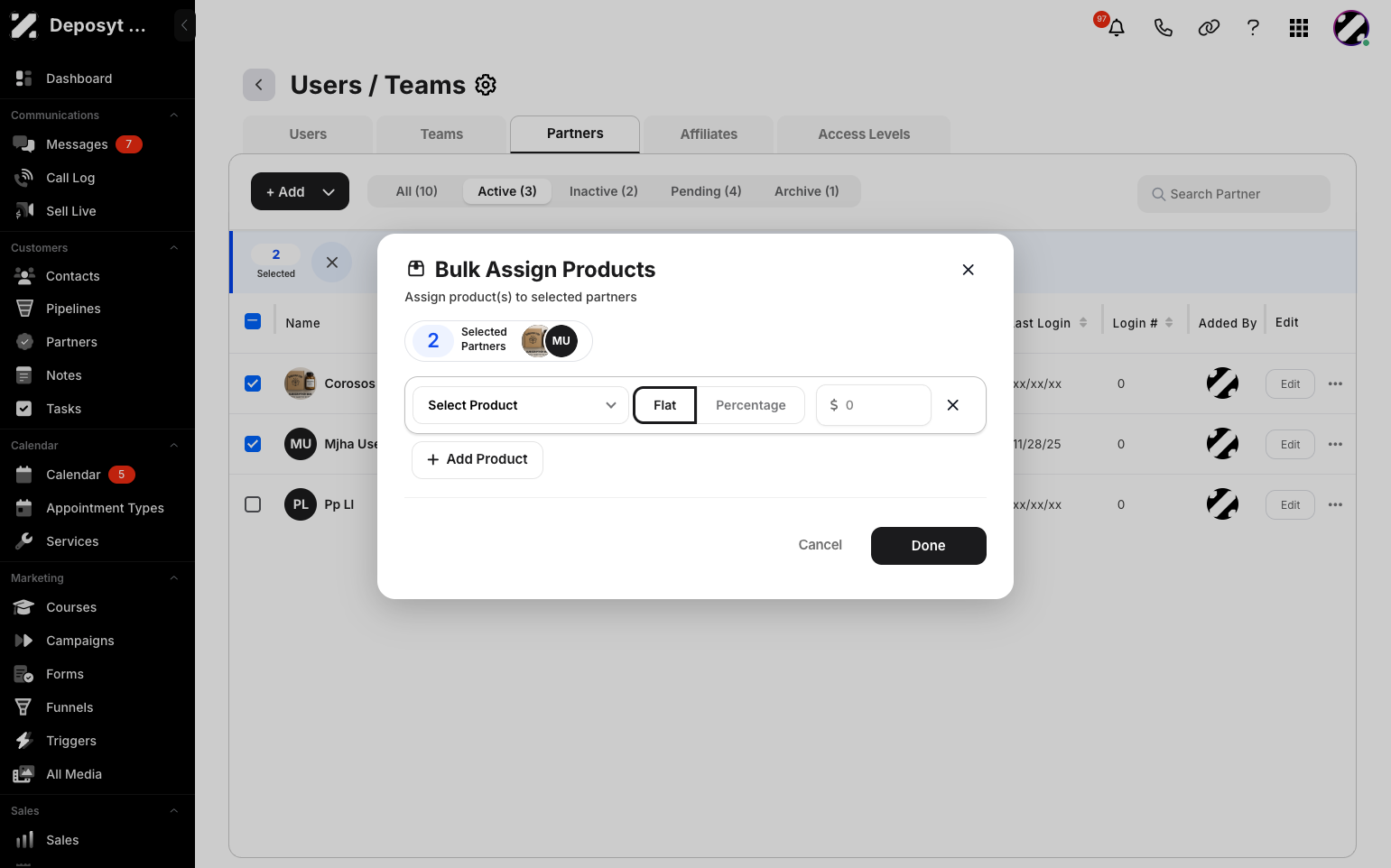Screen dimensions: 1391x868
Task: Close the Bulk Assign Products dialog
Action: [968, 270]
